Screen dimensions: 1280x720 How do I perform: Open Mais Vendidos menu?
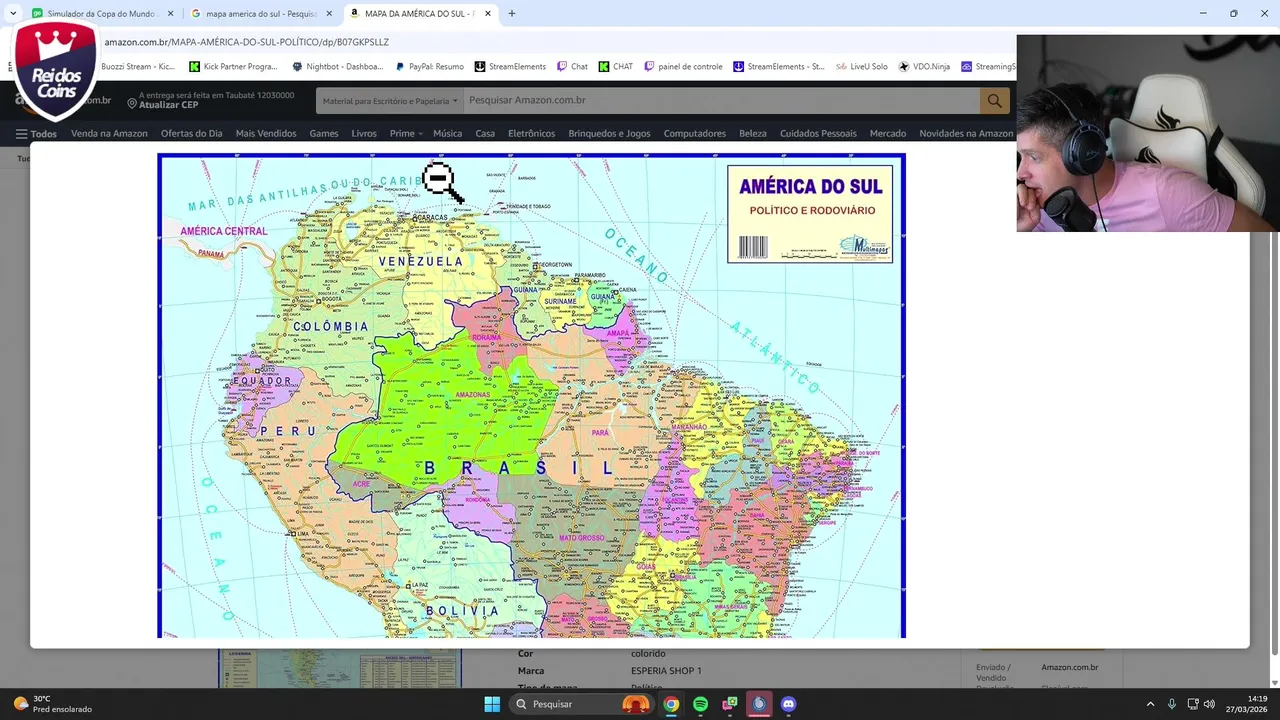[266, 134]
